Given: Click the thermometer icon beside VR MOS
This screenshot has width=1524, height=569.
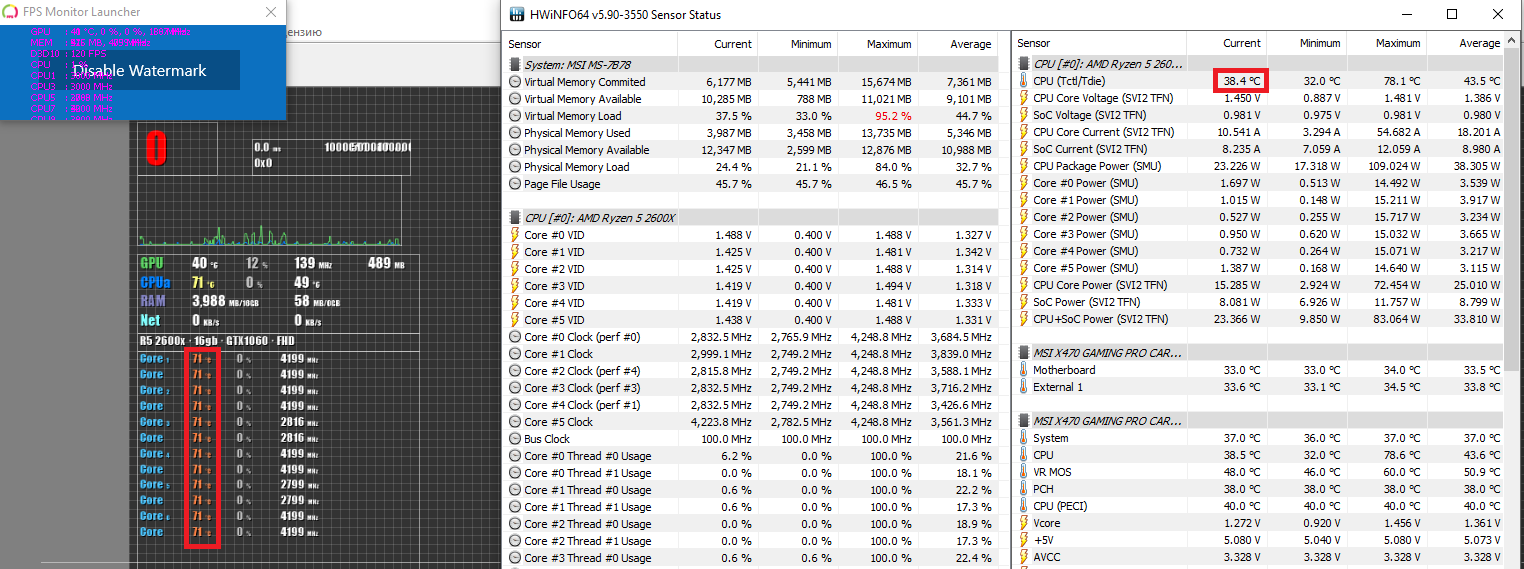Looking at the screenshot, I should (x=1023, y=472).
